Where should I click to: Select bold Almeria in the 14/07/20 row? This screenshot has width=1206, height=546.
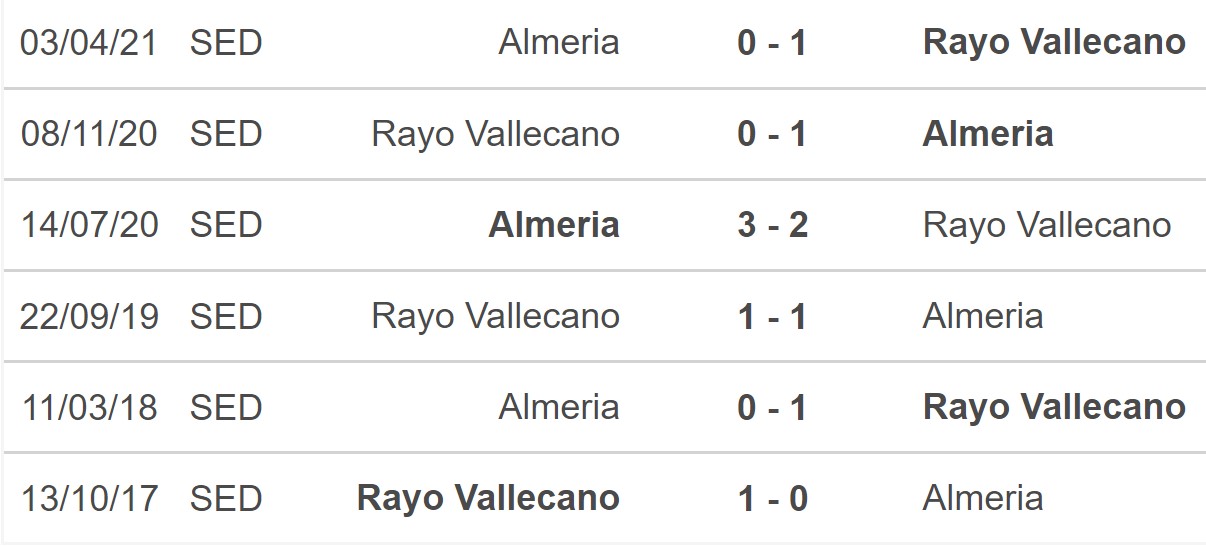[x=554, y=225]
